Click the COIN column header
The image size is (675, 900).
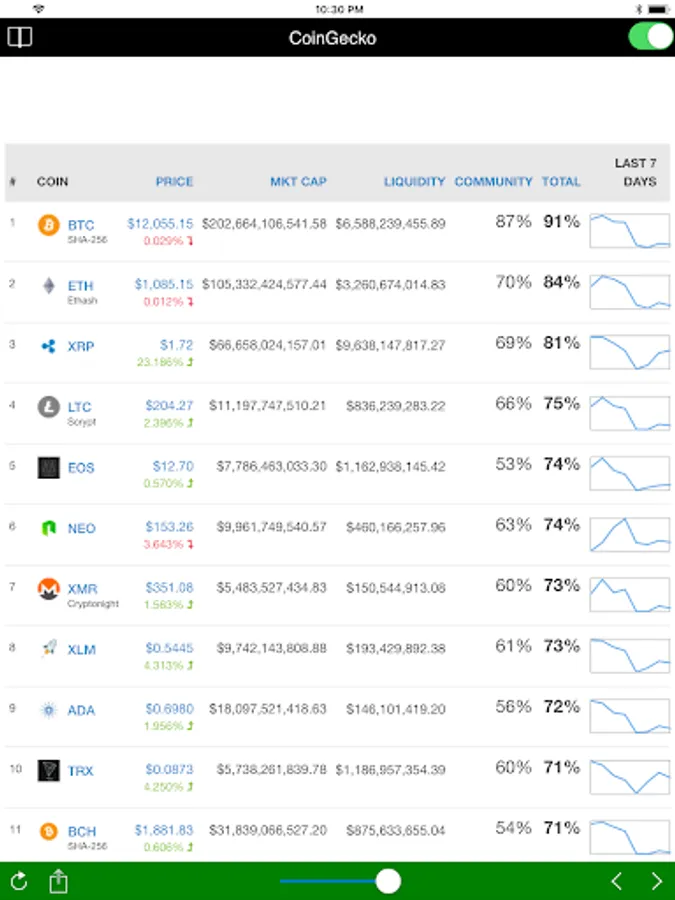pos(52,181)
